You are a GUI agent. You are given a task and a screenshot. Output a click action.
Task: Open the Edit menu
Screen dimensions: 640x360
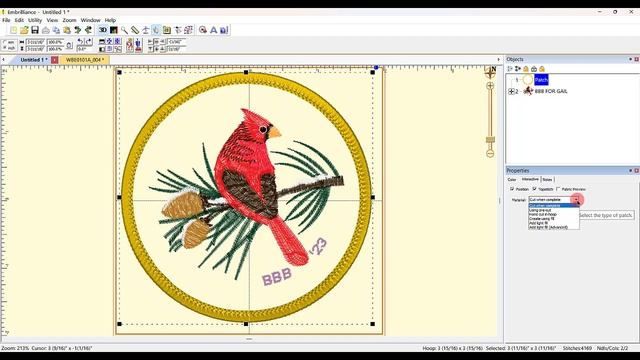click(x=19, y=20)
